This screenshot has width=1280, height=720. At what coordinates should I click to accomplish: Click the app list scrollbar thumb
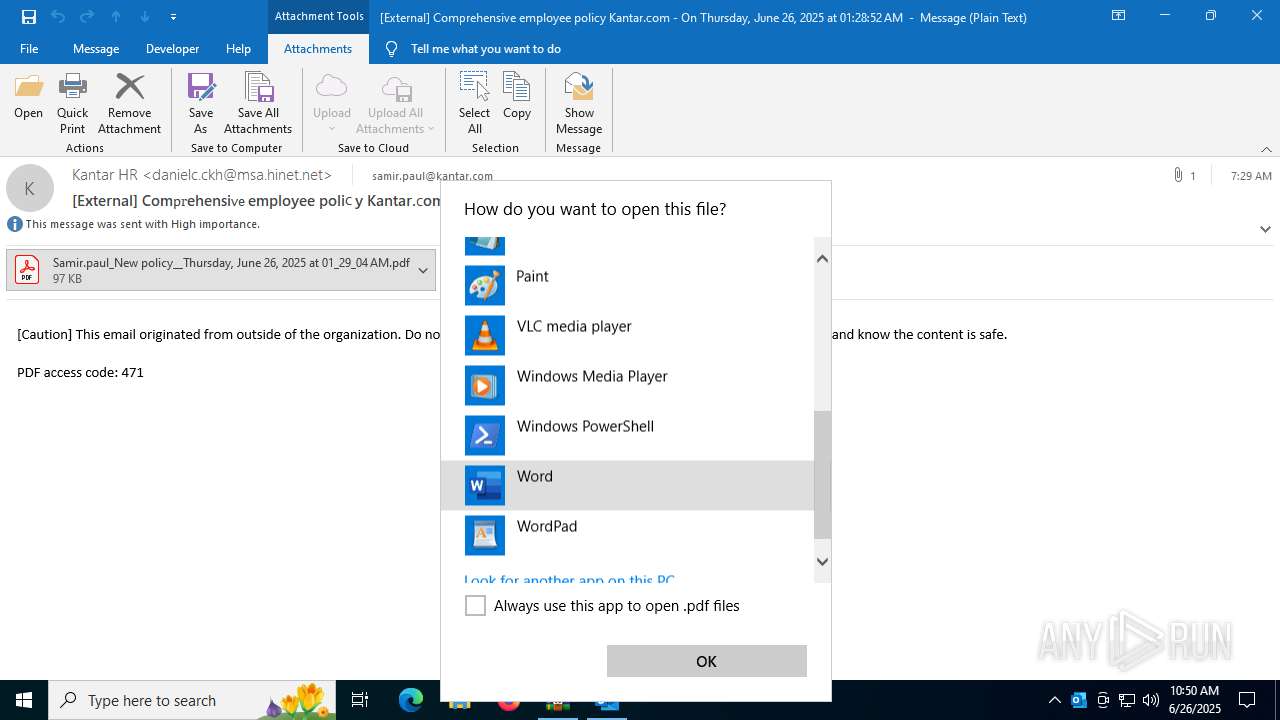pos(822,475)
